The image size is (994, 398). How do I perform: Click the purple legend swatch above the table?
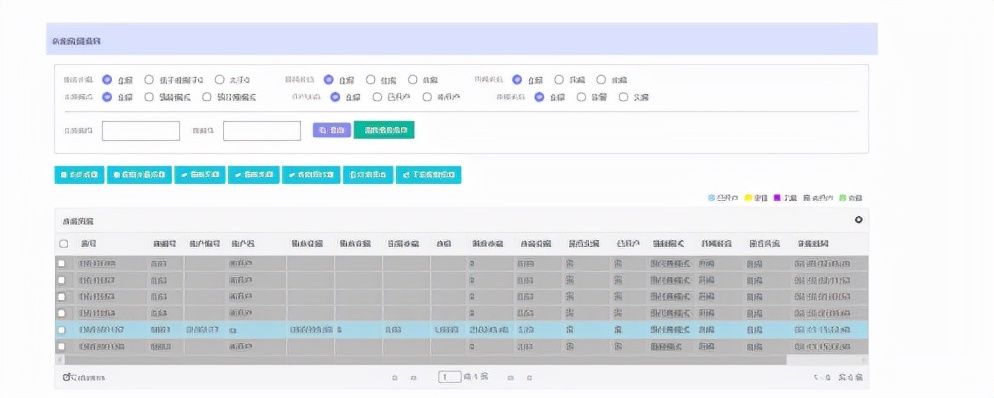coord(777,198)
